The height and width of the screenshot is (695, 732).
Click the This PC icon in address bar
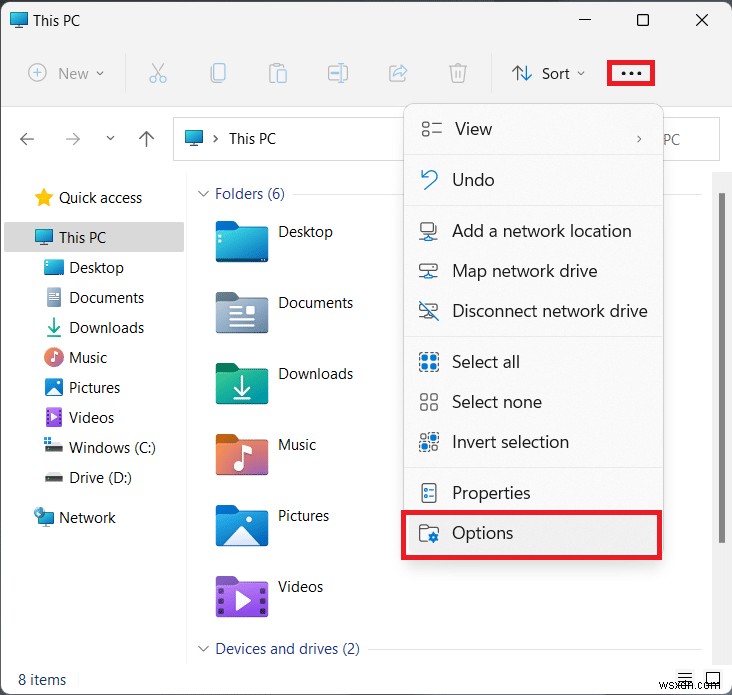[x=194, y=139]
